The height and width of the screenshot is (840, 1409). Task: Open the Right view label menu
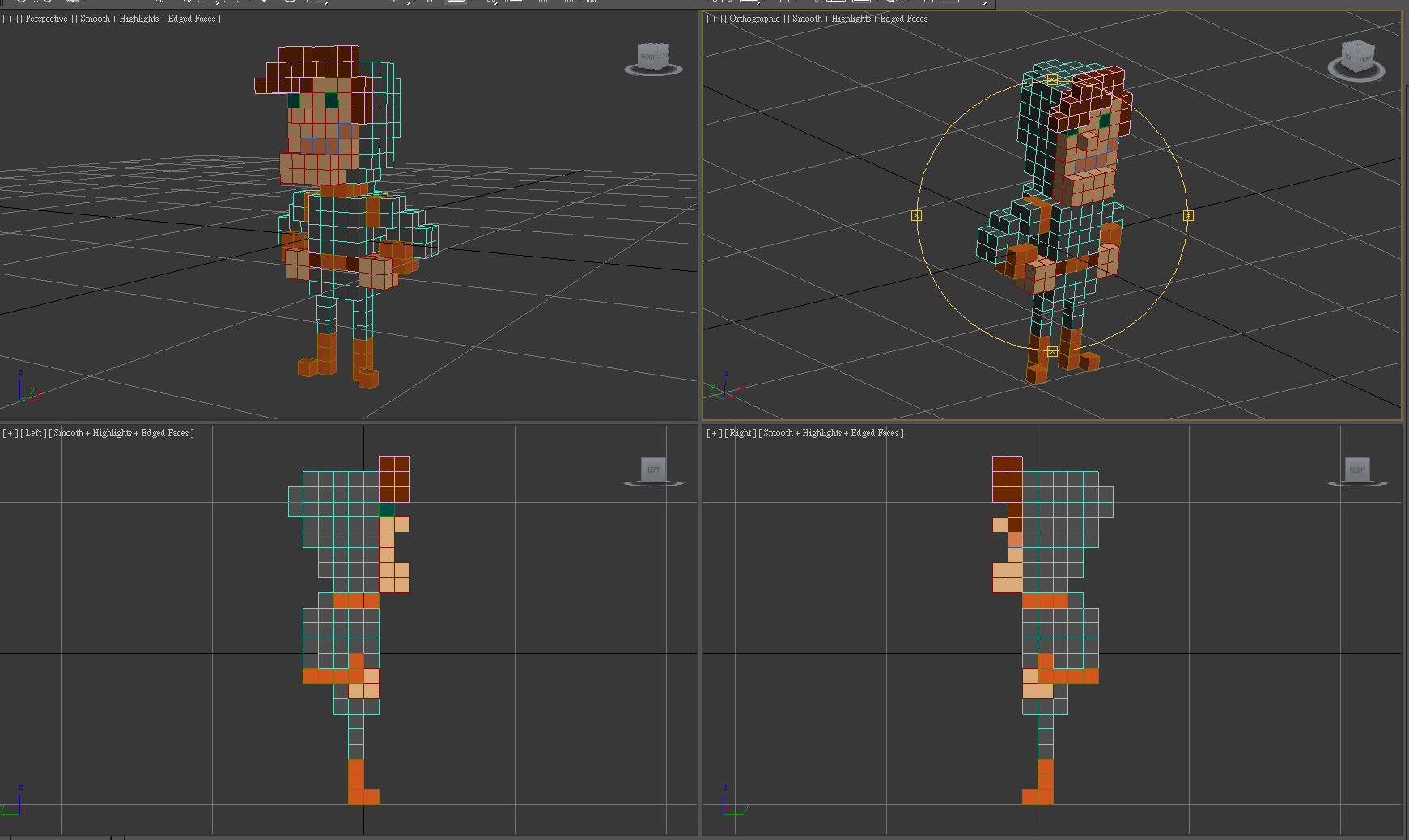click(x=741, y=433)
